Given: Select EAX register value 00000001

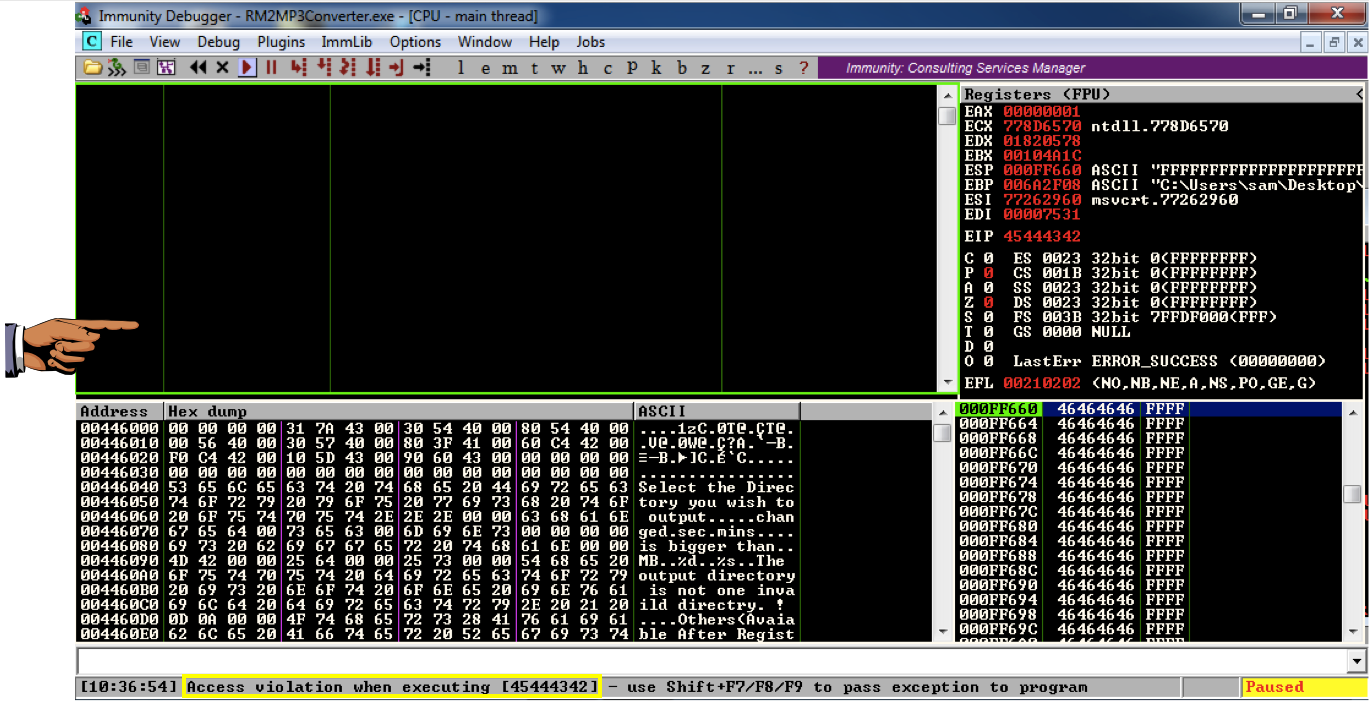Looking at the screenshot, I should [1041, 111].
